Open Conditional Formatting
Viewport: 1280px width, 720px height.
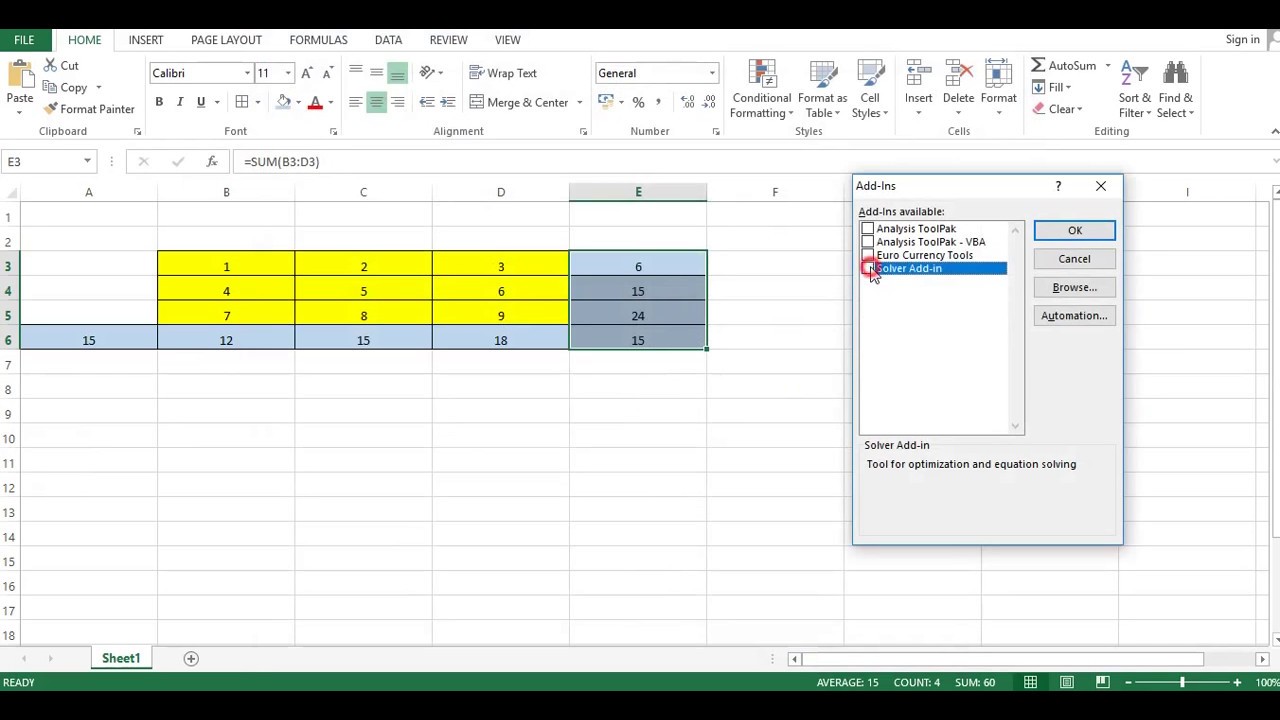(761, 90)
